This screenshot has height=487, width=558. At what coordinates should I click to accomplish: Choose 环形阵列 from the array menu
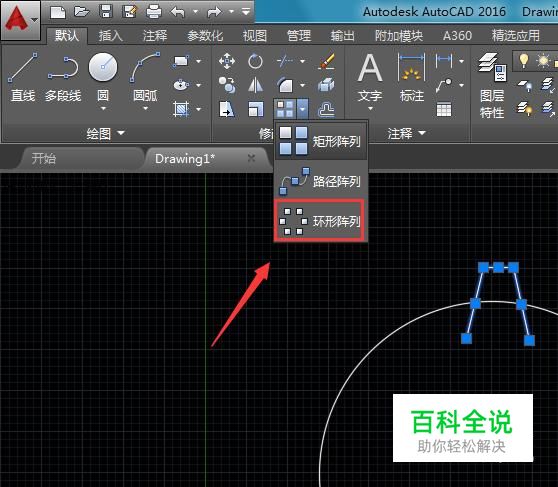tap(320, 221)
